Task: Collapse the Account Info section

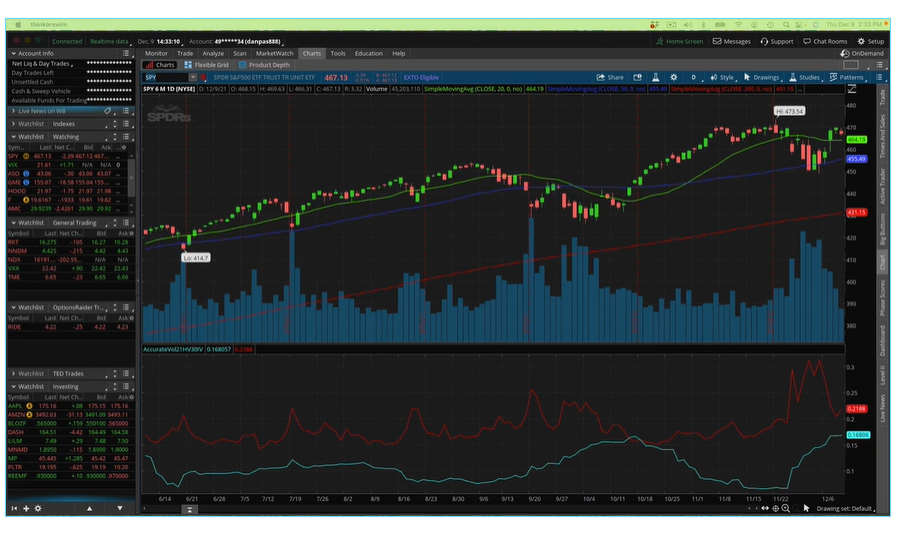Action: point(13,53)
